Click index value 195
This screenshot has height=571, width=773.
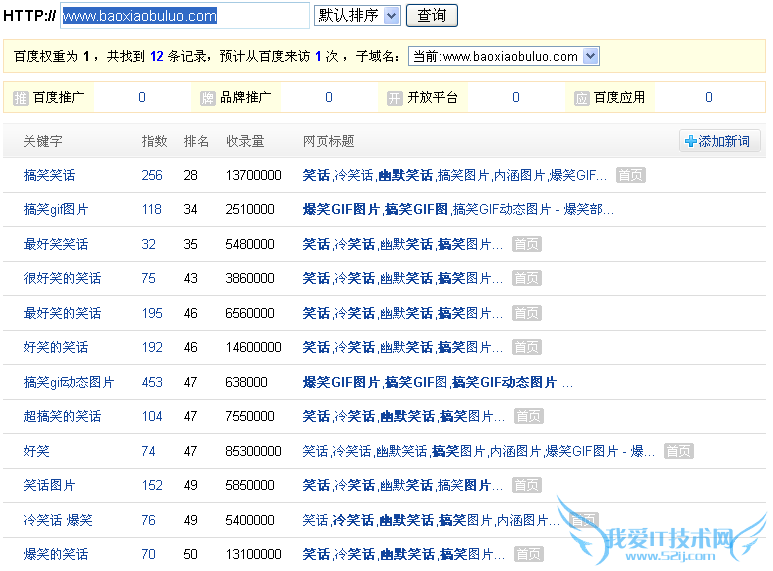[152, 313]
